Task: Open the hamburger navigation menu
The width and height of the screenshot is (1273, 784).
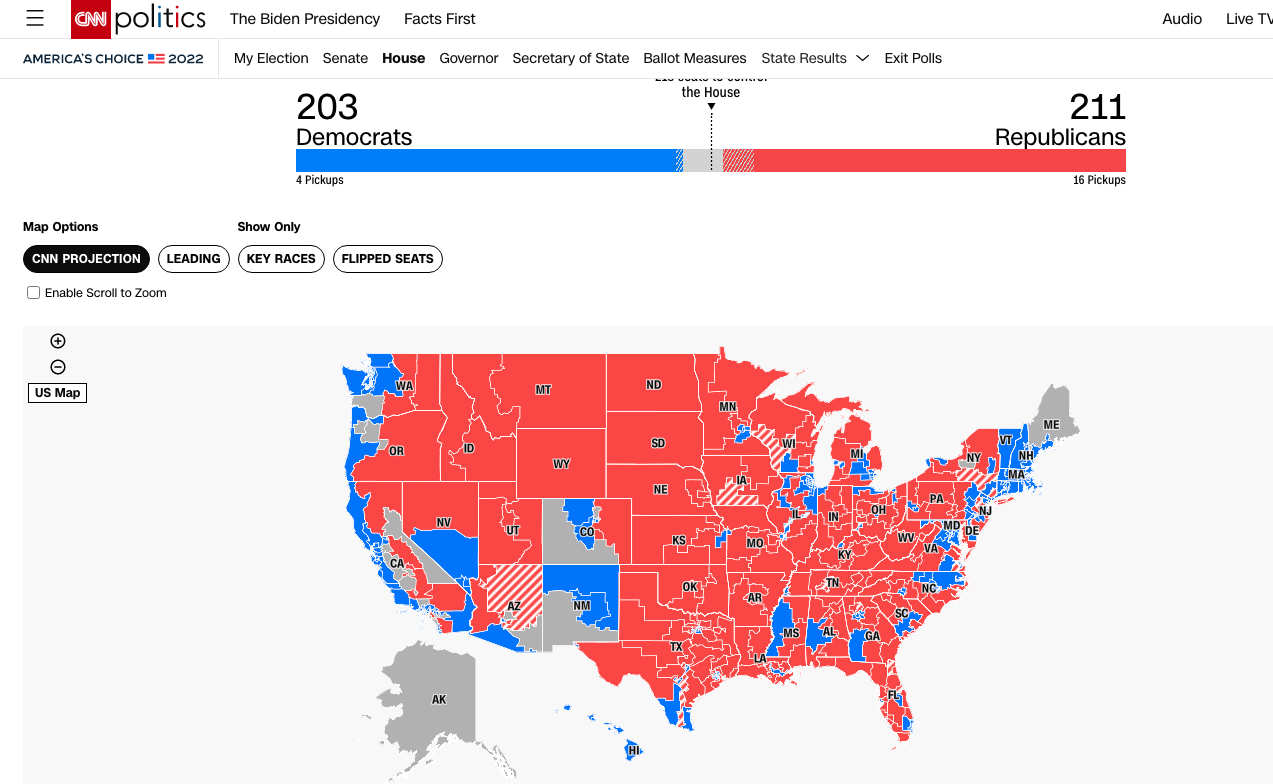Action: [x=35, y=19]
